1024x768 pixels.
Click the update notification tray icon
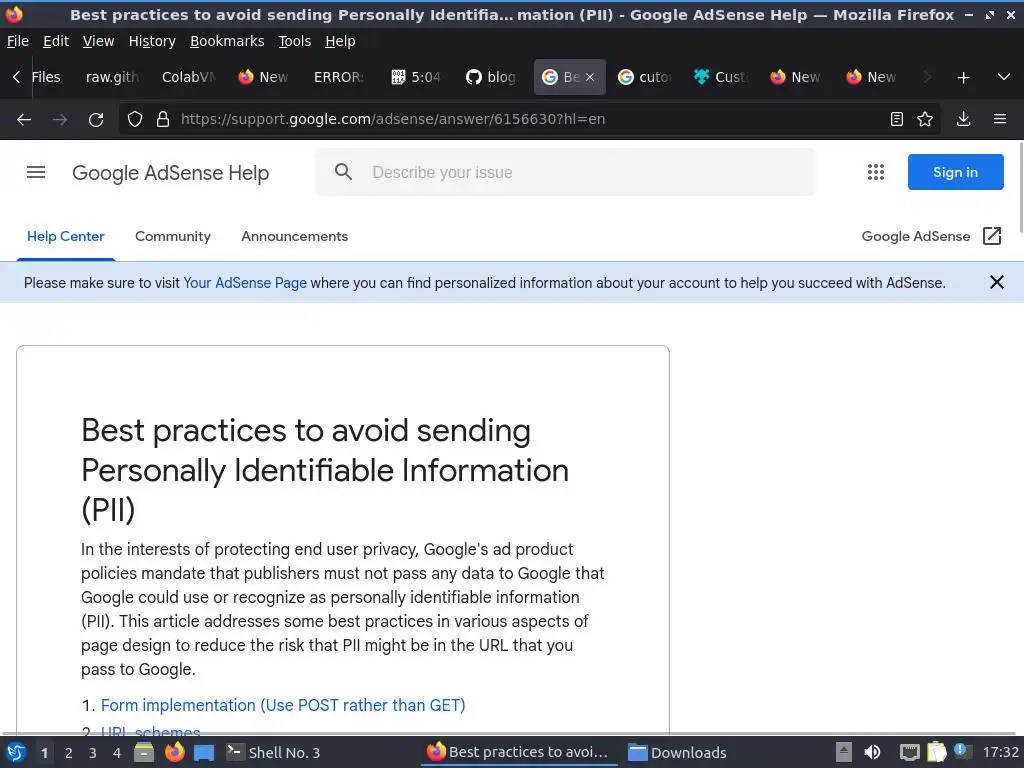tap(961, 751)
